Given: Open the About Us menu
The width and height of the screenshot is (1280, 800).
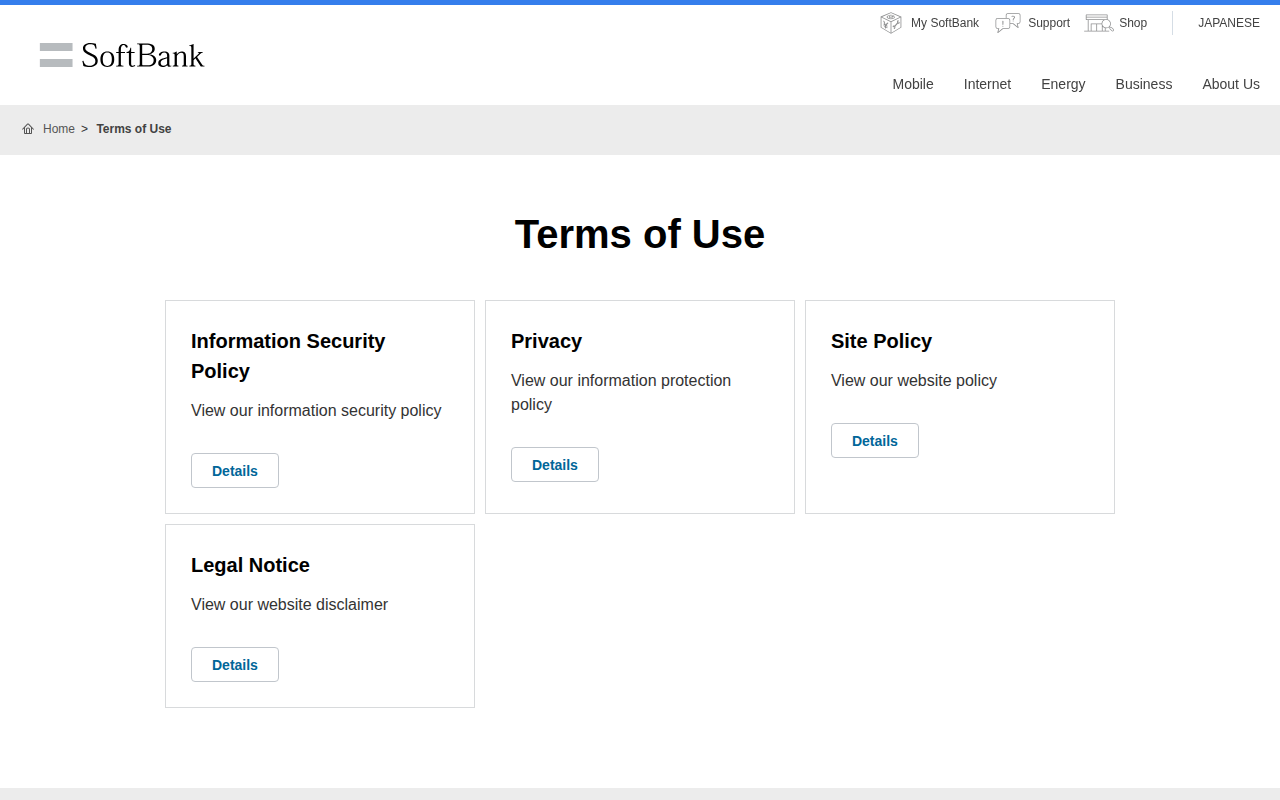Looking at the screenshot, I should pyautogui.click(x=1231, y=84).
